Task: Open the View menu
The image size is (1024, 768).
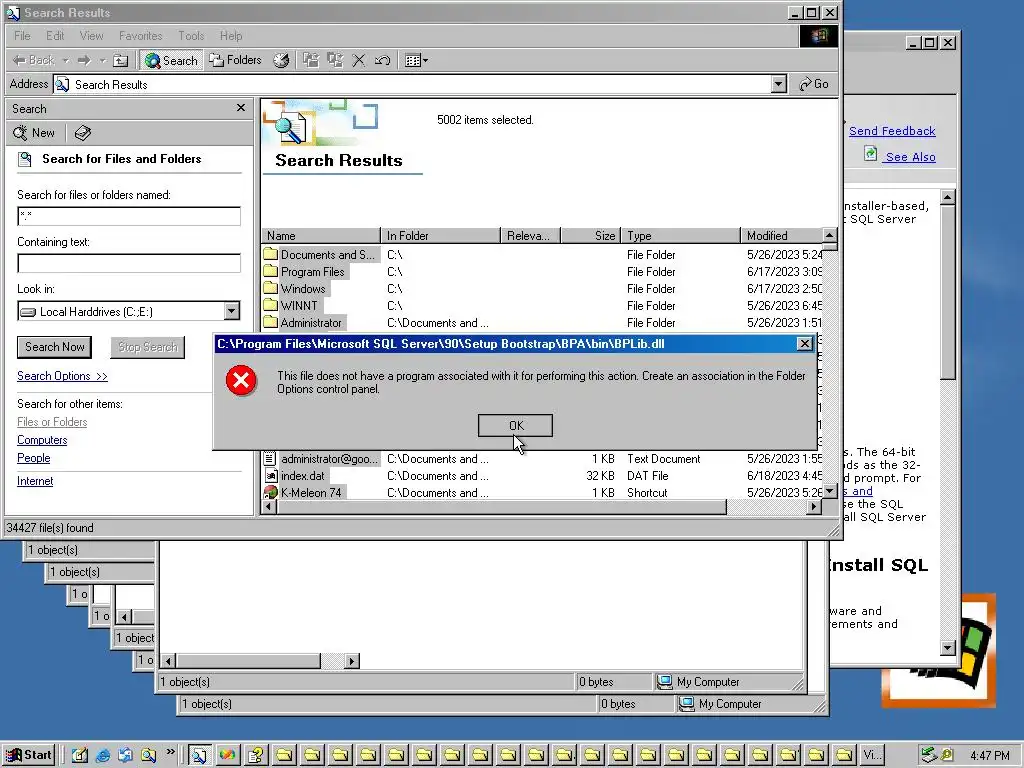Action: pyautogui.click(x=91, y=36)
